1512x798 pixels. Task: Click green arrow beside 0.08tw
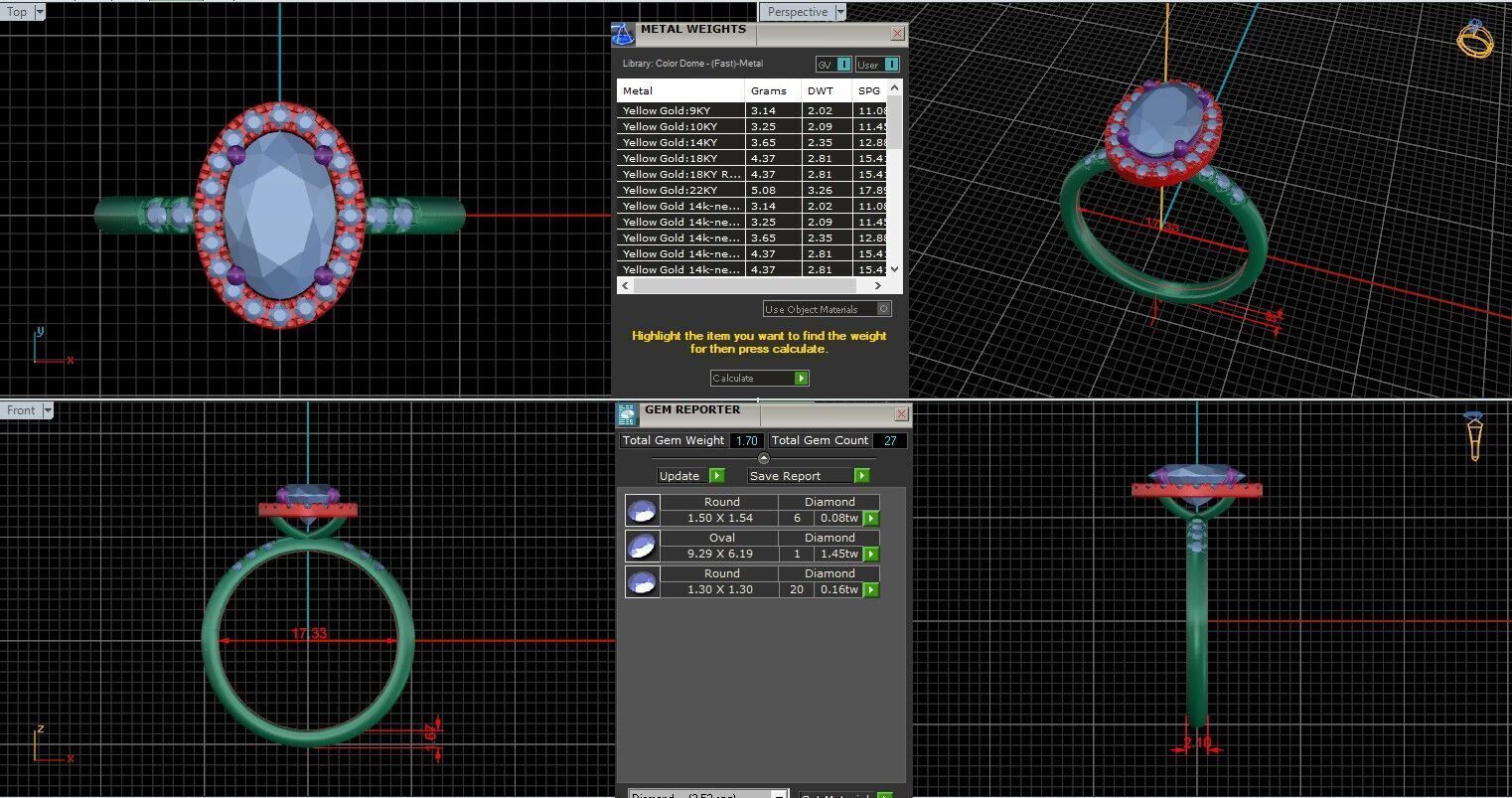click(x=871, y=519)
